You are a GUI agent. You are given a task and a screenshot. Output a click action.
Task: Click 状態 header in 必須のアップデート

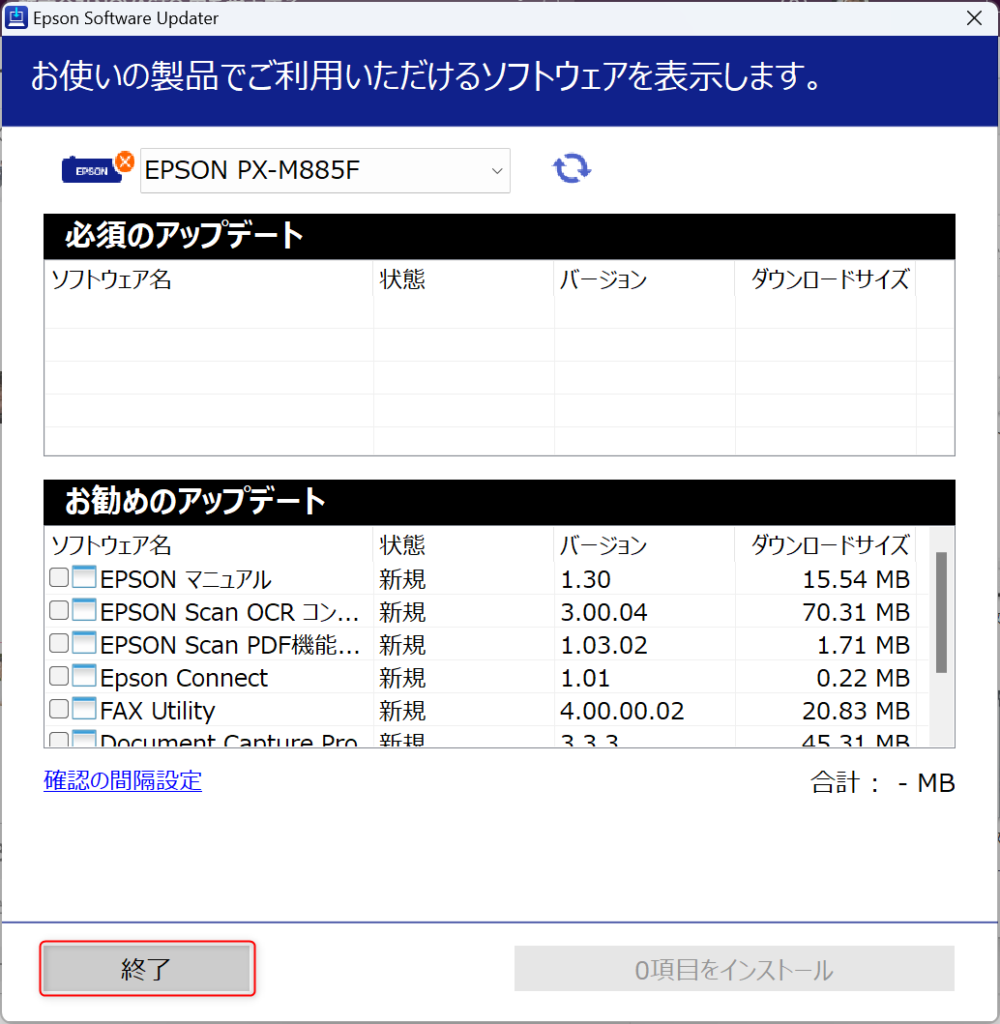point(402,280)
